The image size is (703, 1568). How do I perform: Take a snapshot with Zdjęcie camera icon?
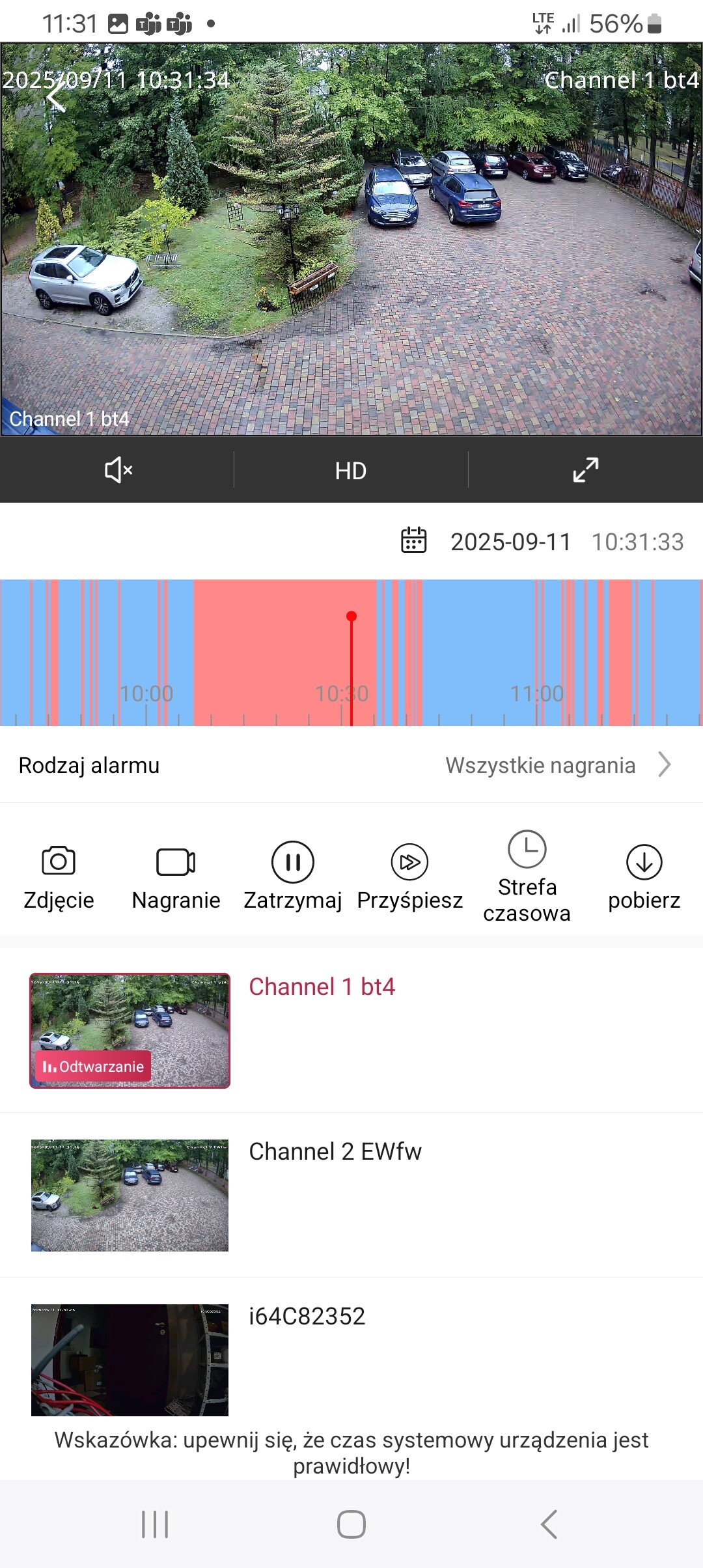click(59, 861)
